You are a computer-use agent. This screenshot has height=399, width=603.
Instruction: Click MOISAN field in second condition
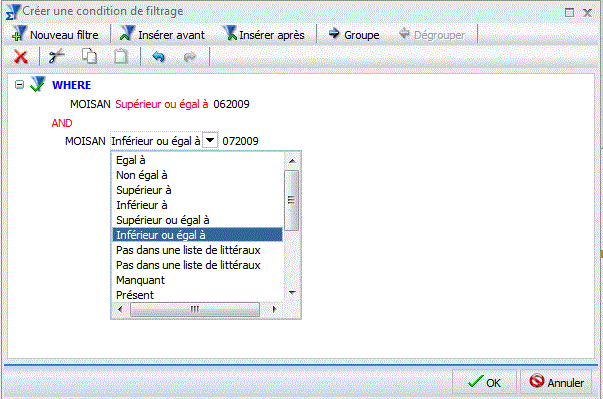click(85, 141)
